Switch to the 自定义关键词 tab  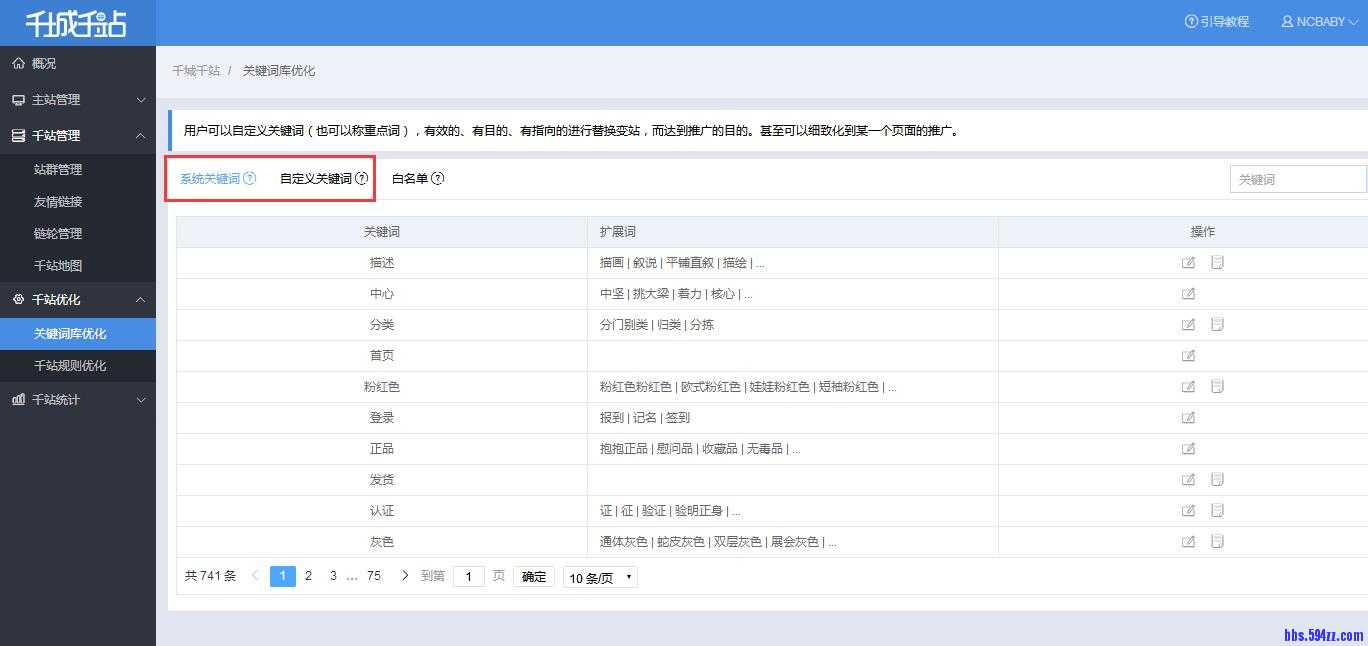315,178
